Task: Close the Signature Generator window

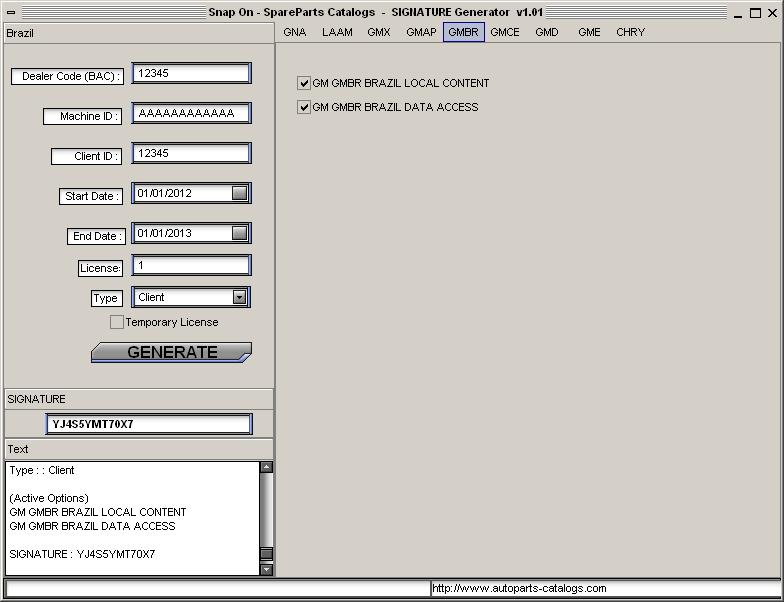Action: [x=772, y=13]
